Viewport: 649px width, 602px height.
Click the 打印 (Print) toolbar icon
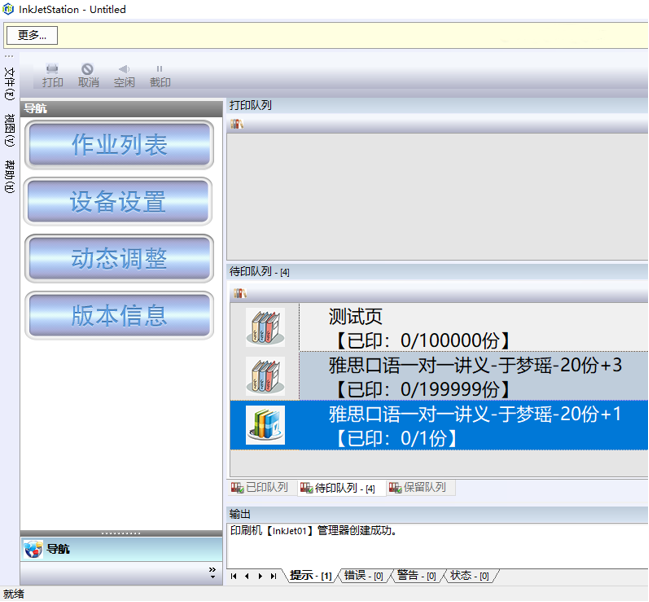52,75
